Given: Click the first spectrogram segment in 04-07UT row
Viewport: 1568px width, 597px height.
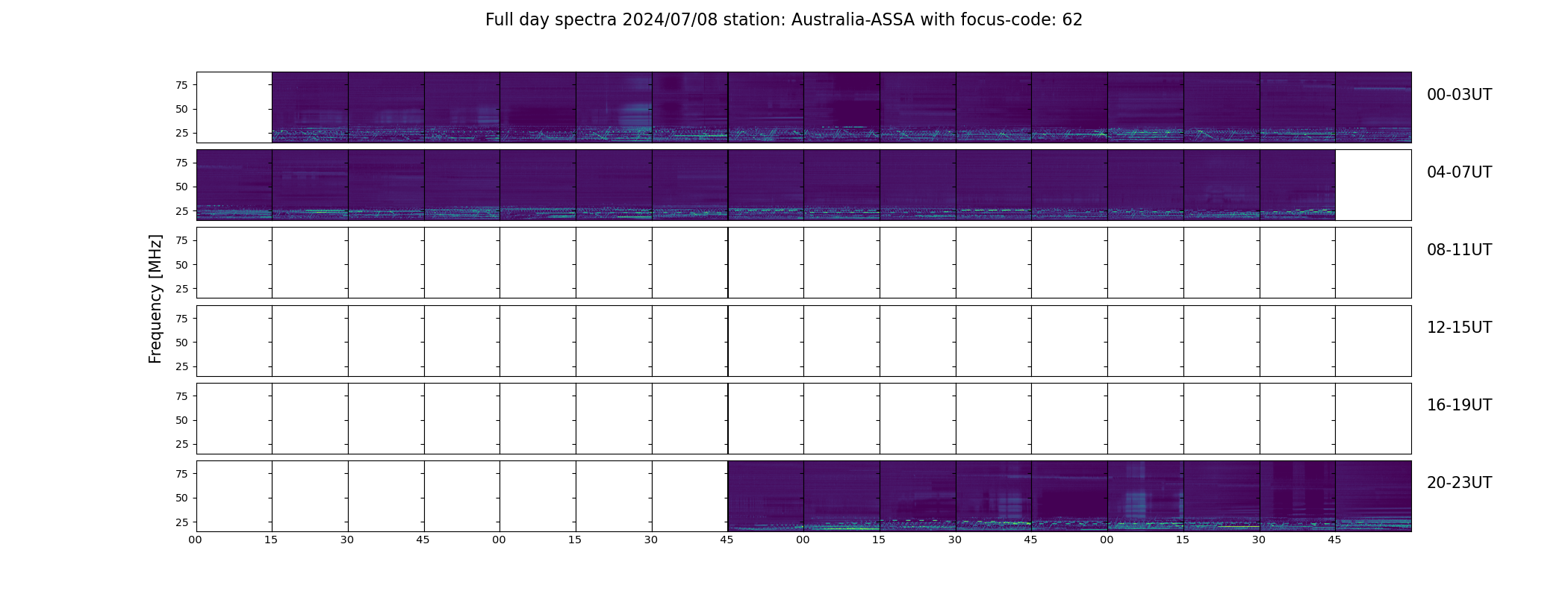Looking at the screenshot, I should click(234, 185).
